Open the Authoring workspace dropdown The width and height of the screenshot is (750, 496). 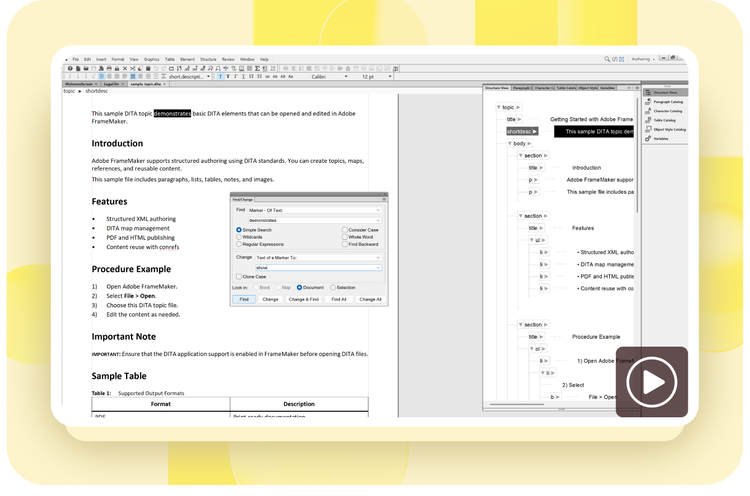(x=643, y=59)
